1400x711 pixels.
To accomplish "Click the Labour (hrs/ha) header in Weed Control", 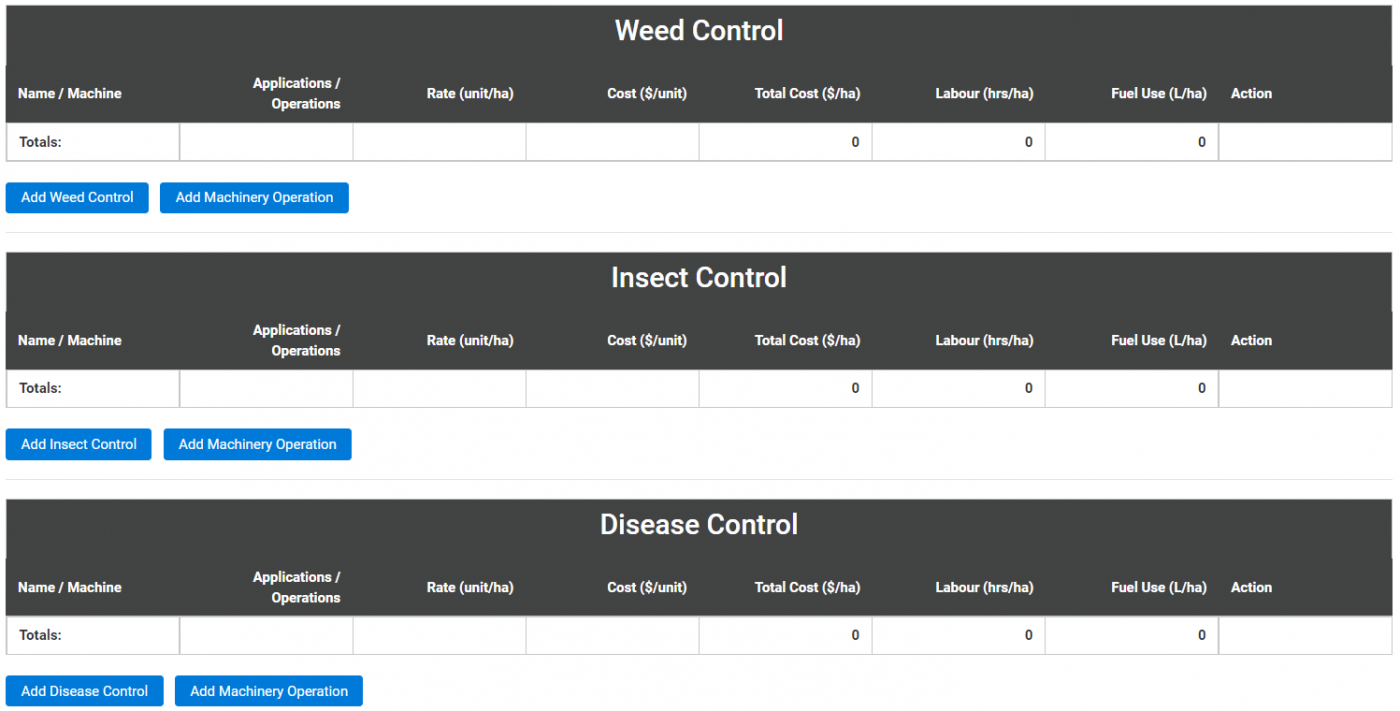I will click(x=984, y=93).
